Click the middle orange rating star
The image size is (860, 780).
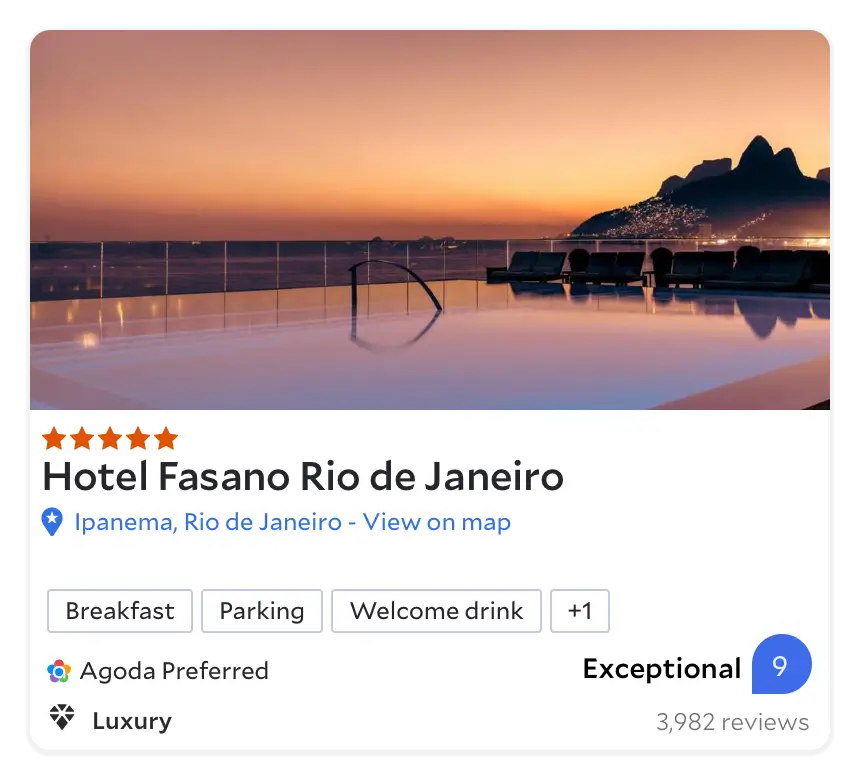[110, 439]
